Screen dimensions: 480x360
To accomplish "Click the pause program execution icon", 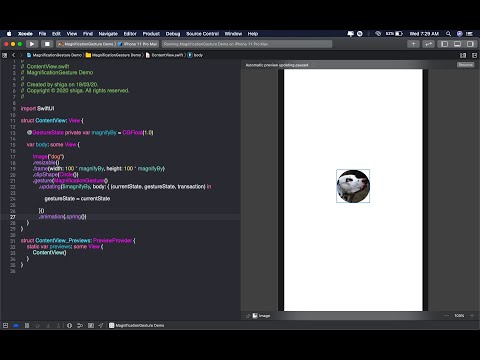I will pos(27,325).
